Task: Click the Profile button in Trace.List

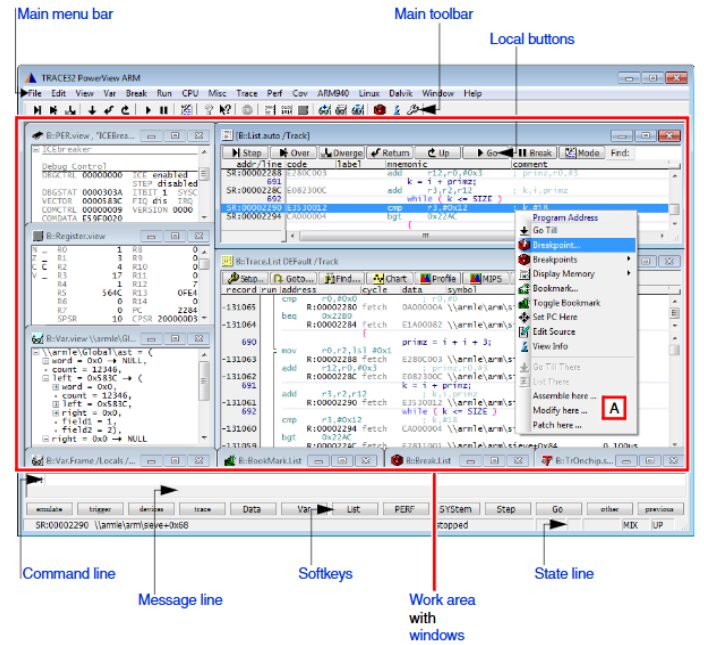Action: (x=437, y=279)
